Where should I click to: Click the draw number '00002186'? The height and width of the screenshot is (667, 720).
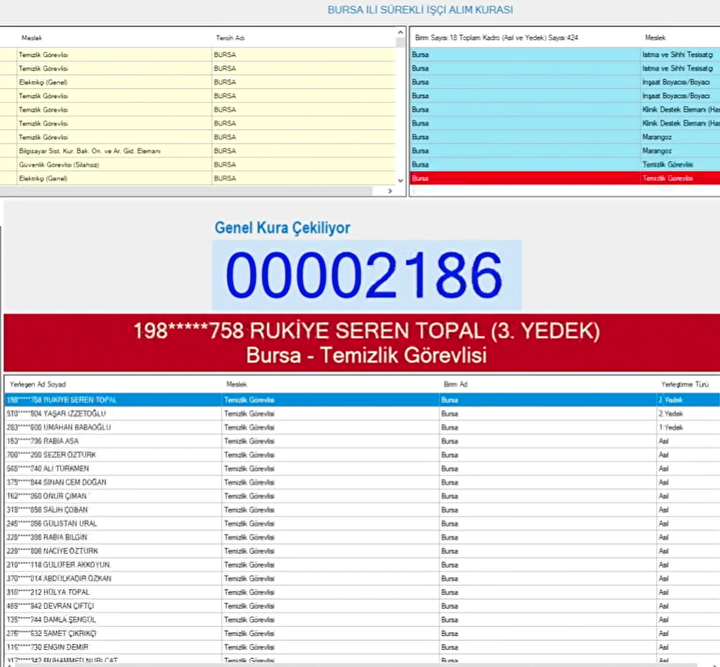(x=365, y=275)
